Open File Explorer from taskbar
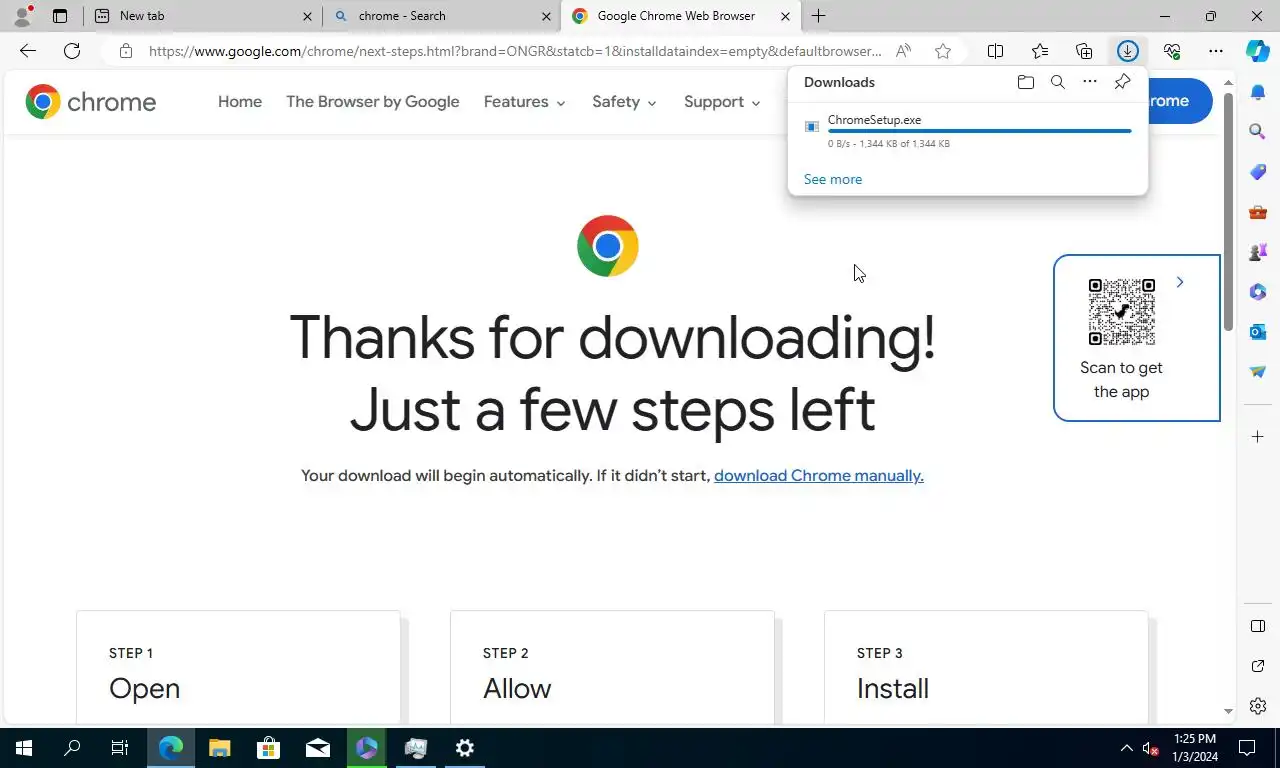Viewport: 1280px width, 768px height. click(x=220, y=748)
